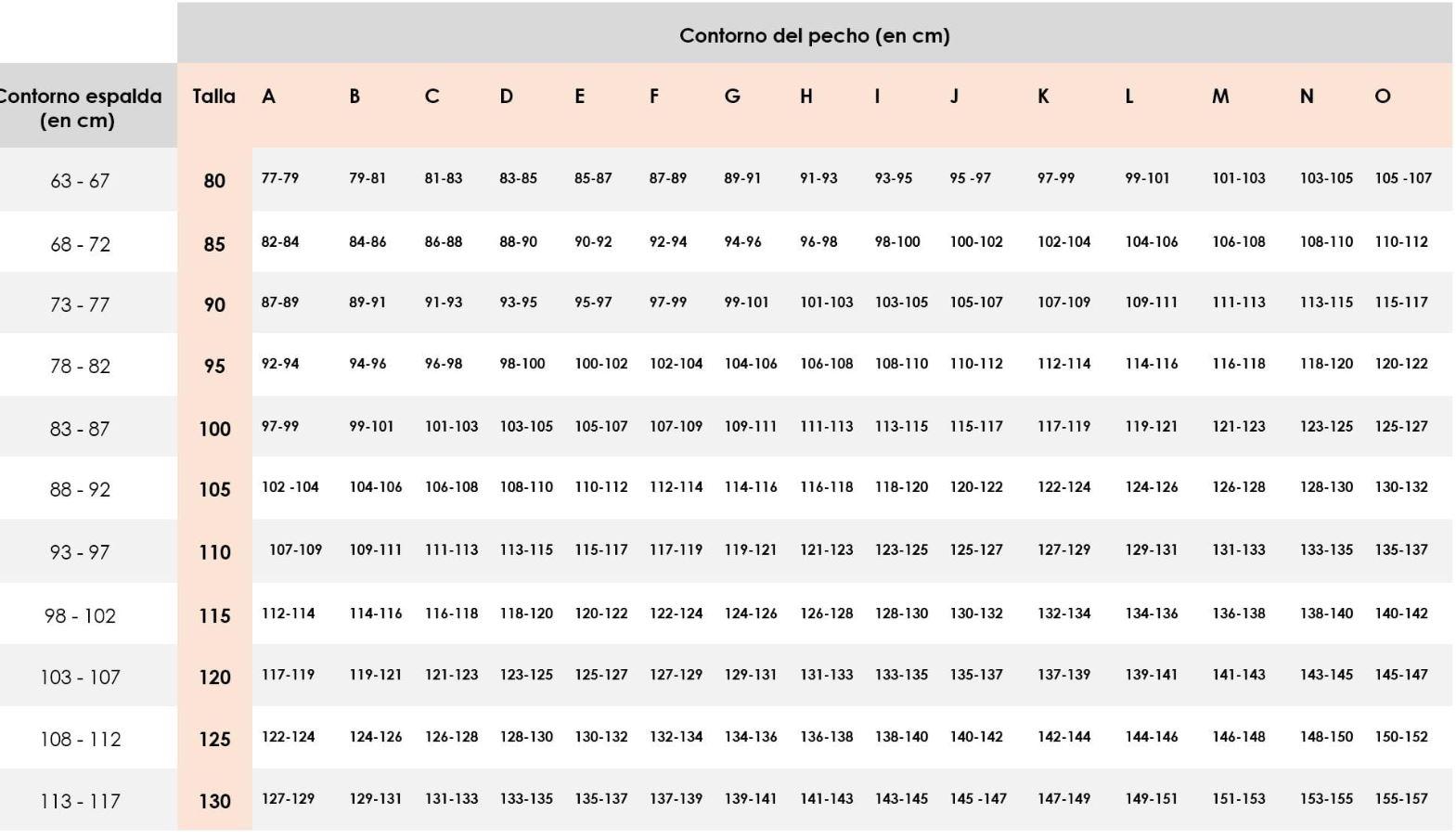The height and width of the screenshot is (839, 1456).
Task: Select size 130 in Talla column
Action: click(x=214, y=800)
